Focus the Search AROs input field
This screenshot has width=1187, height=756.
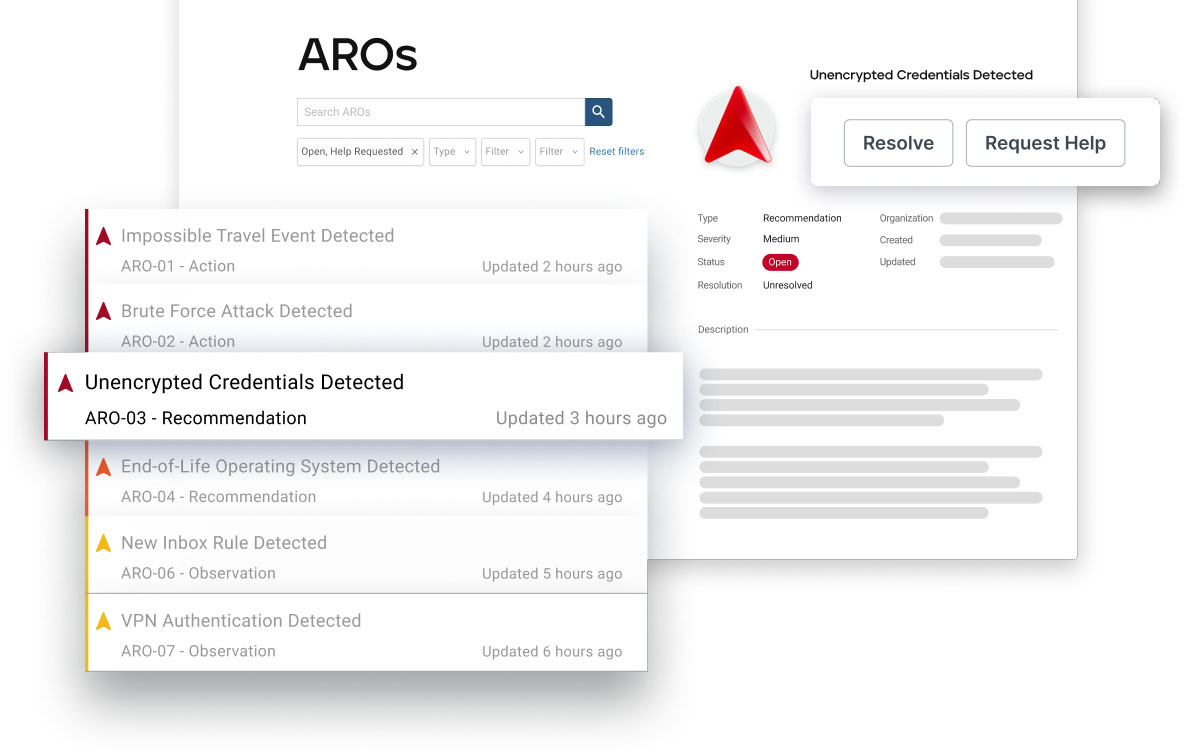coord(440,112)
